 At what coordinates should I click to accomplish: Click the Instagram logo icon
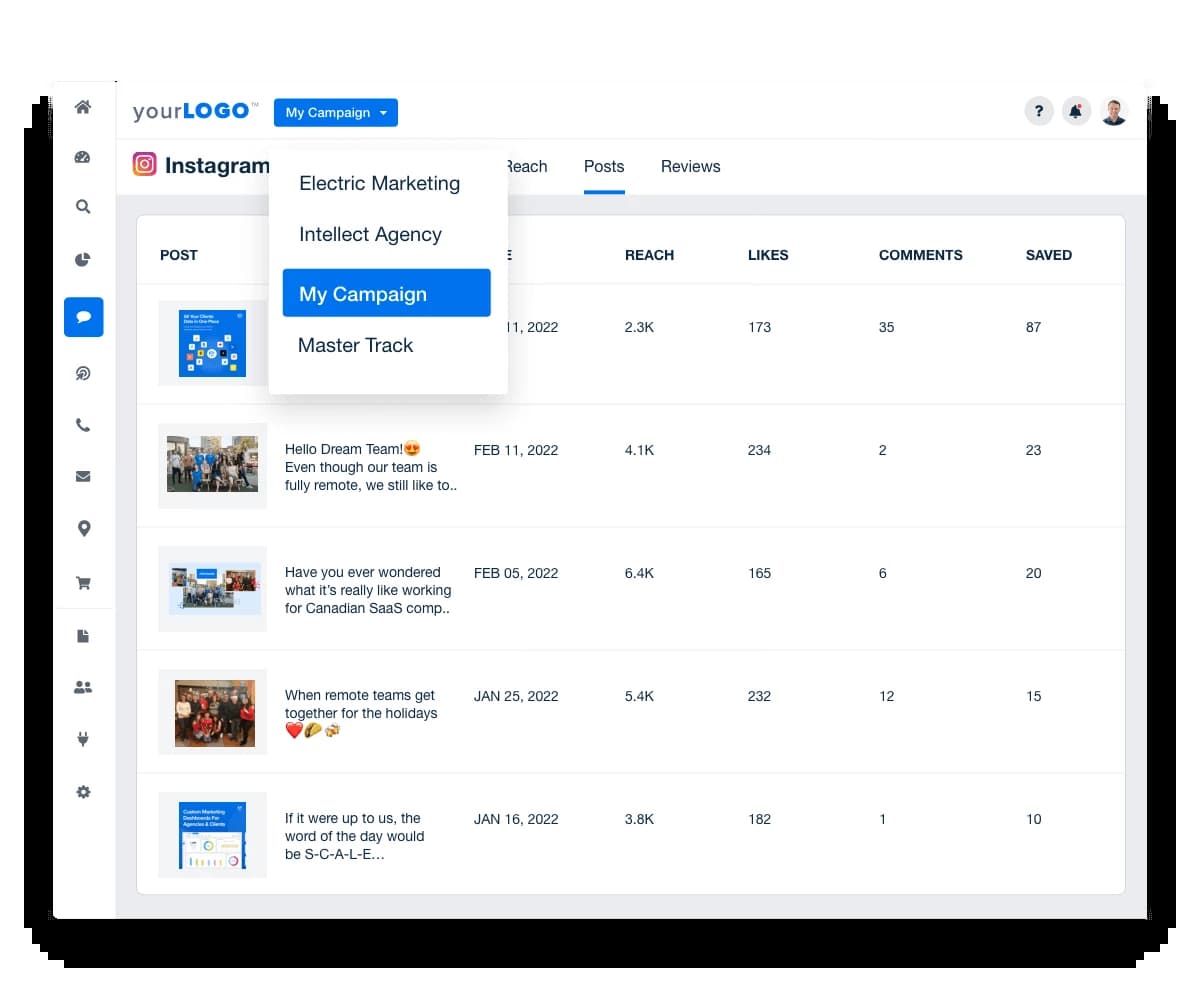(x=145, y=165)
